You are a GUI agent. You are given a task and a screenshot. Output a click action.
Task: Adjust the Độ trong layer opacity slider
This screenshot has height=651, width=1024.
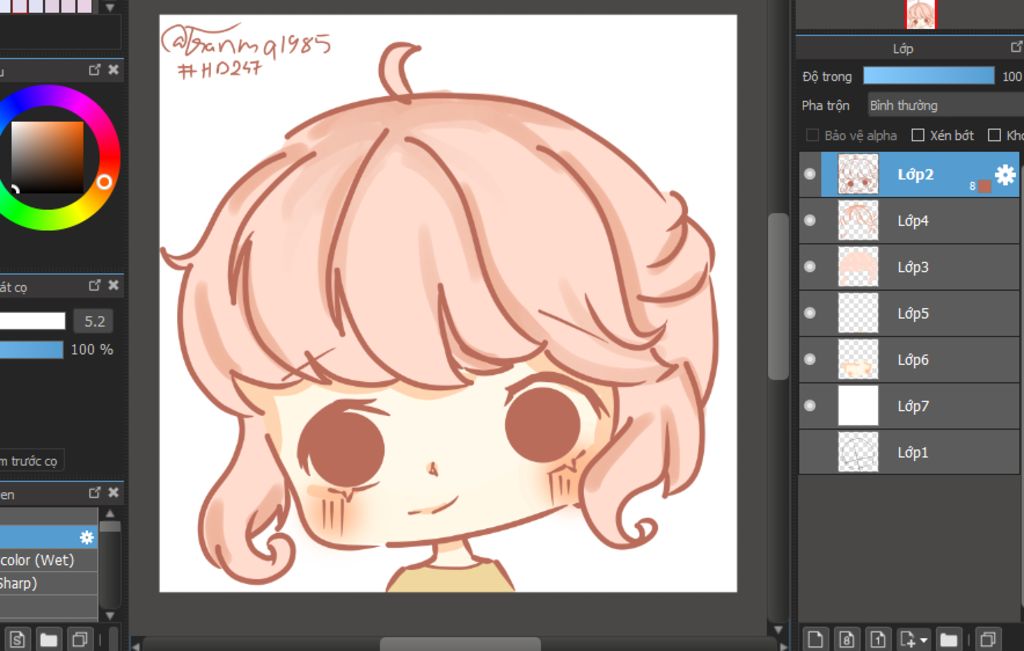[x=928, y=76]
